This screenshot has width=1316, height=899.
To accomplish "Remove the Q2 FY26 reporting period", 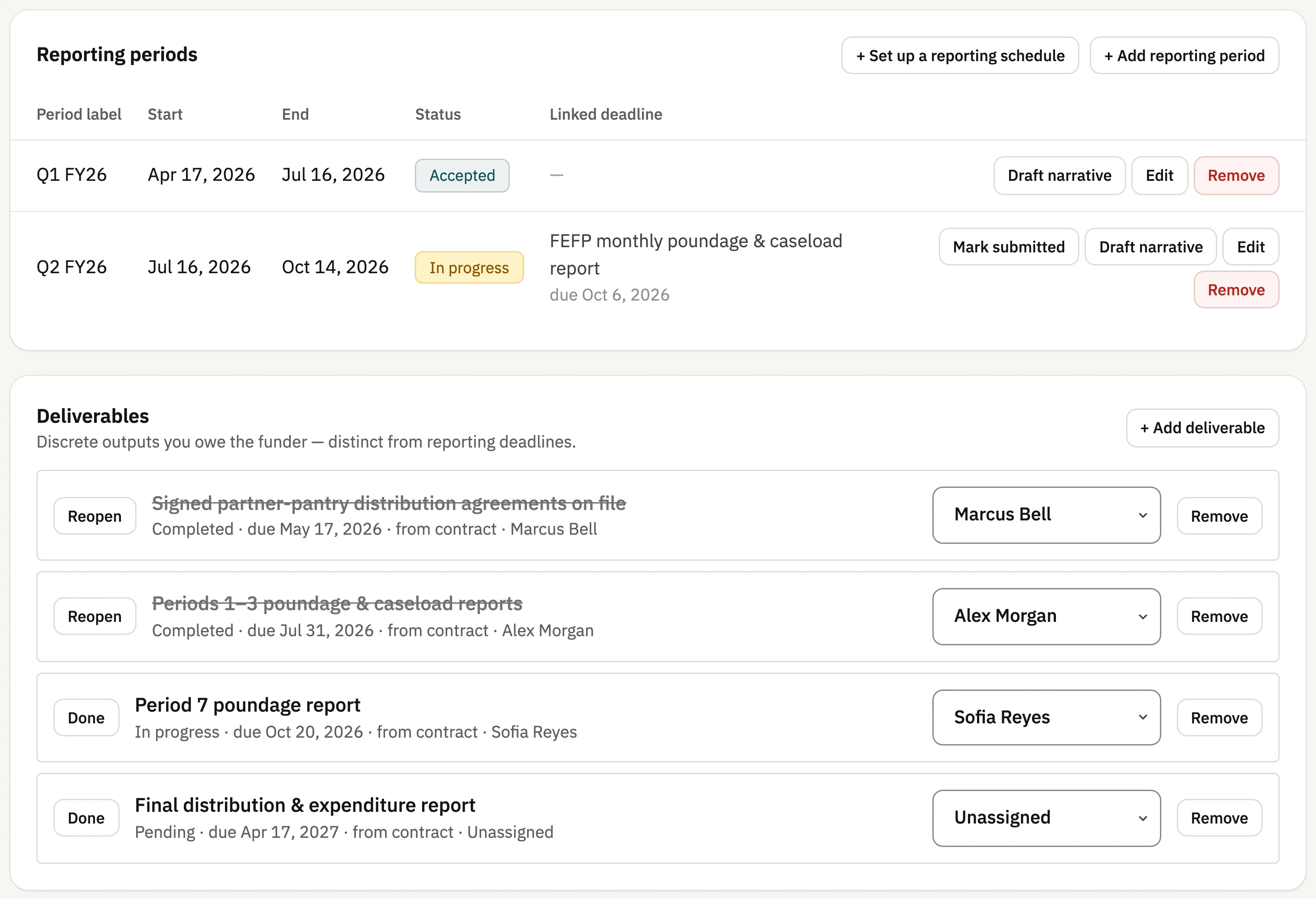I will point(1236,290).
